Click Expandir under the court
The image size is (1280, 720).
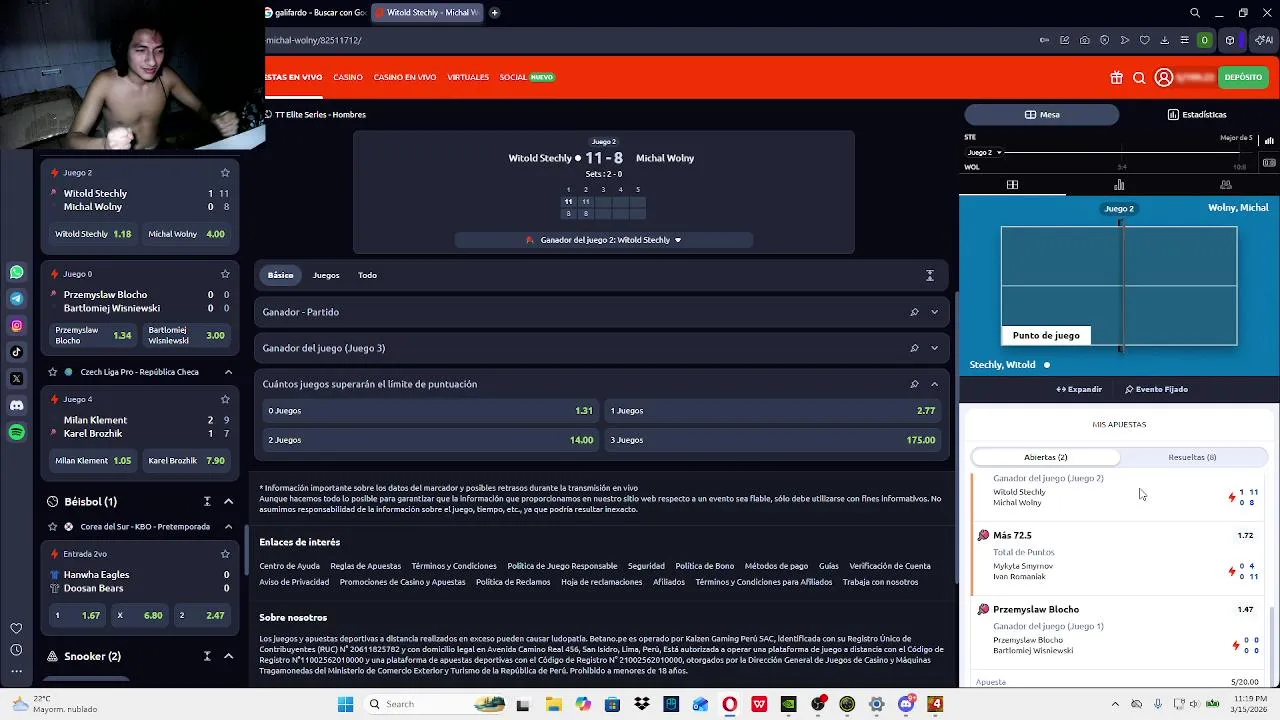[1079, 389]
